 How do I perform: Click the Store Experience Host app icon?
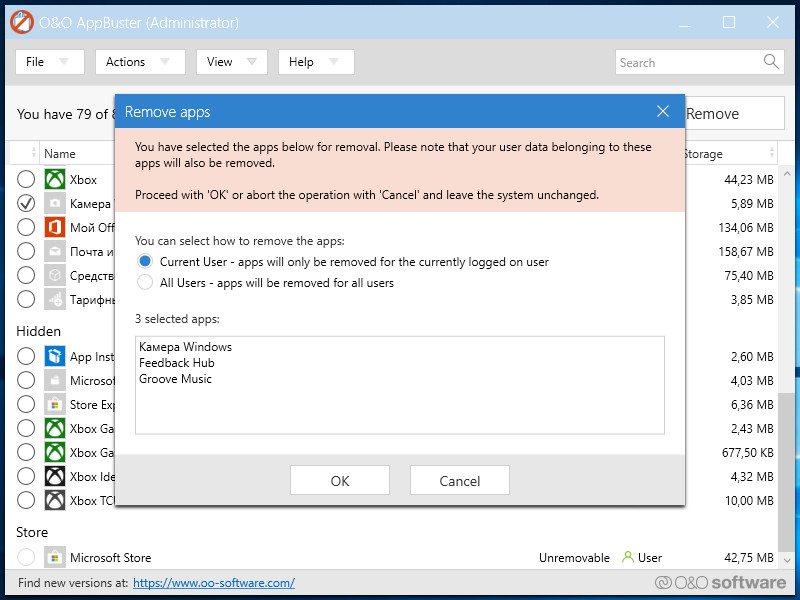(x=55, y=404)
